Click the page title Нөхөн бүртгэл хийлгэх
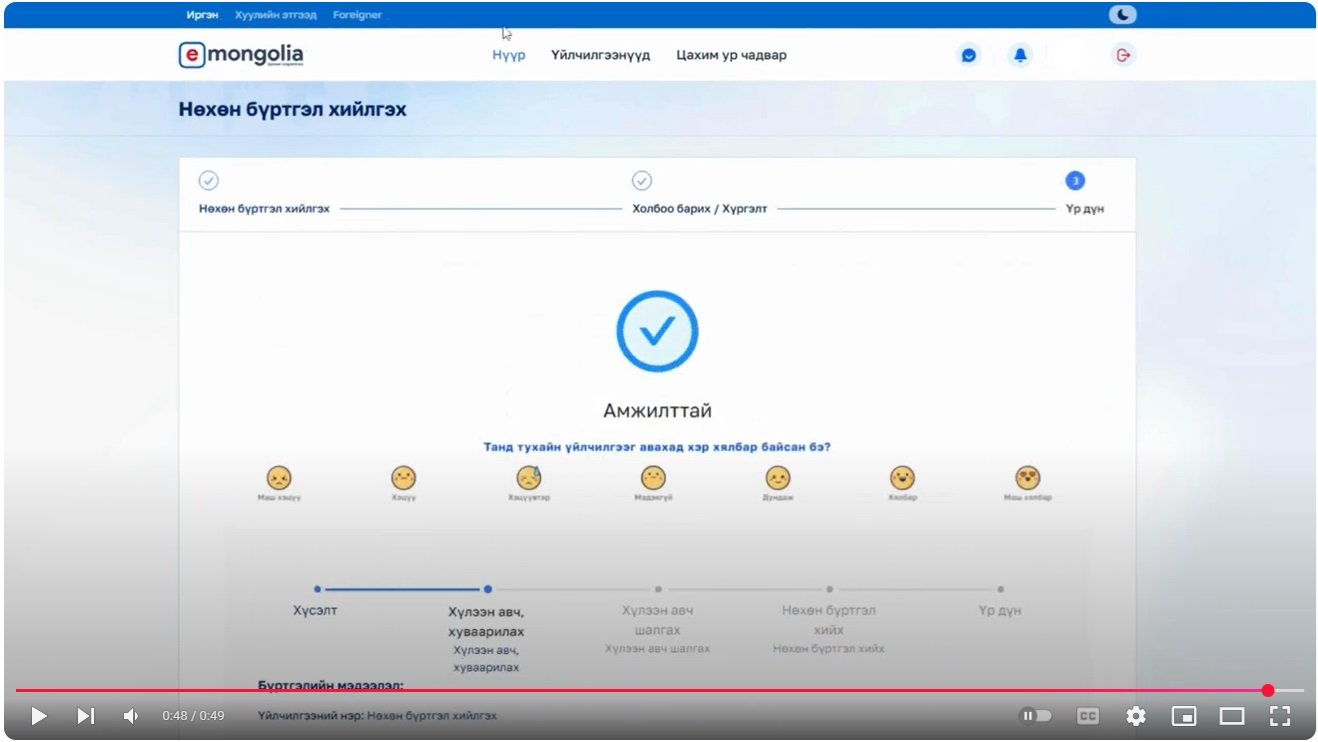Screen dimensions: 1318x742 pos(293,110)
